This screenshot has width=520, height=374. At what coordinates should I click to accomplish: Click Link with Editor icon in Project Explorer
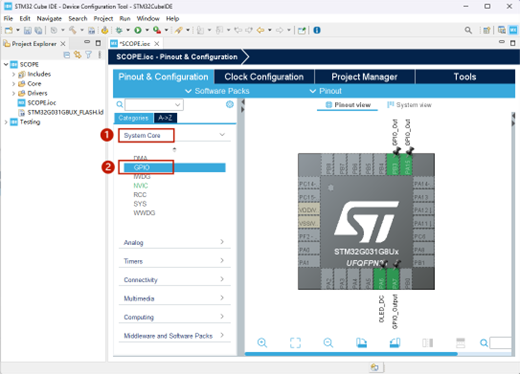point(78,55)
